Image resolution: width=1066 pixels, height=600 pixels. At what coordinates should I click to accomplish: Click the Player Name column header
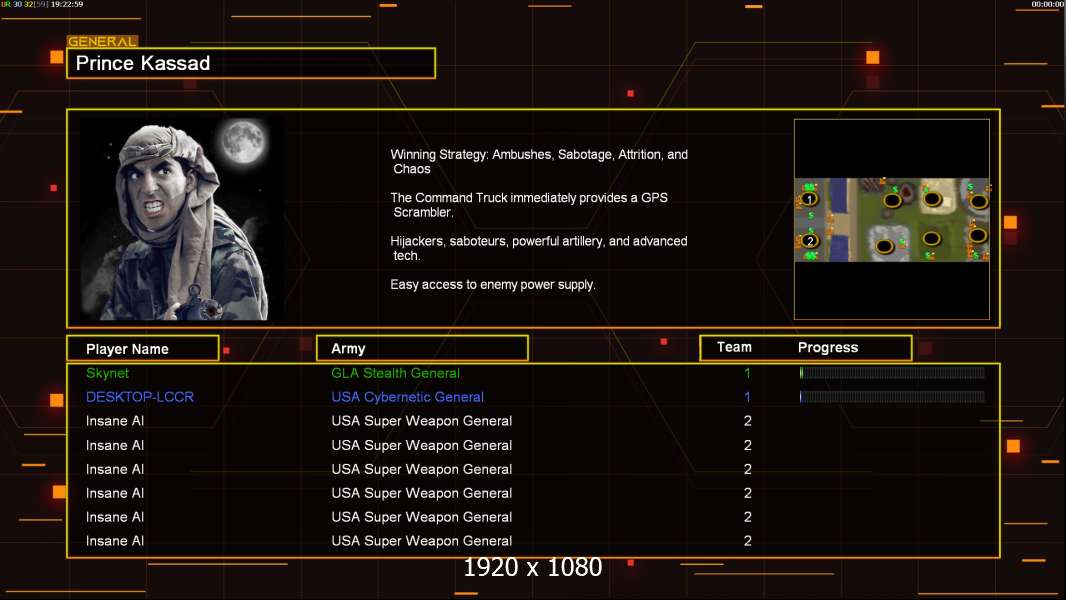coord(143,348)
